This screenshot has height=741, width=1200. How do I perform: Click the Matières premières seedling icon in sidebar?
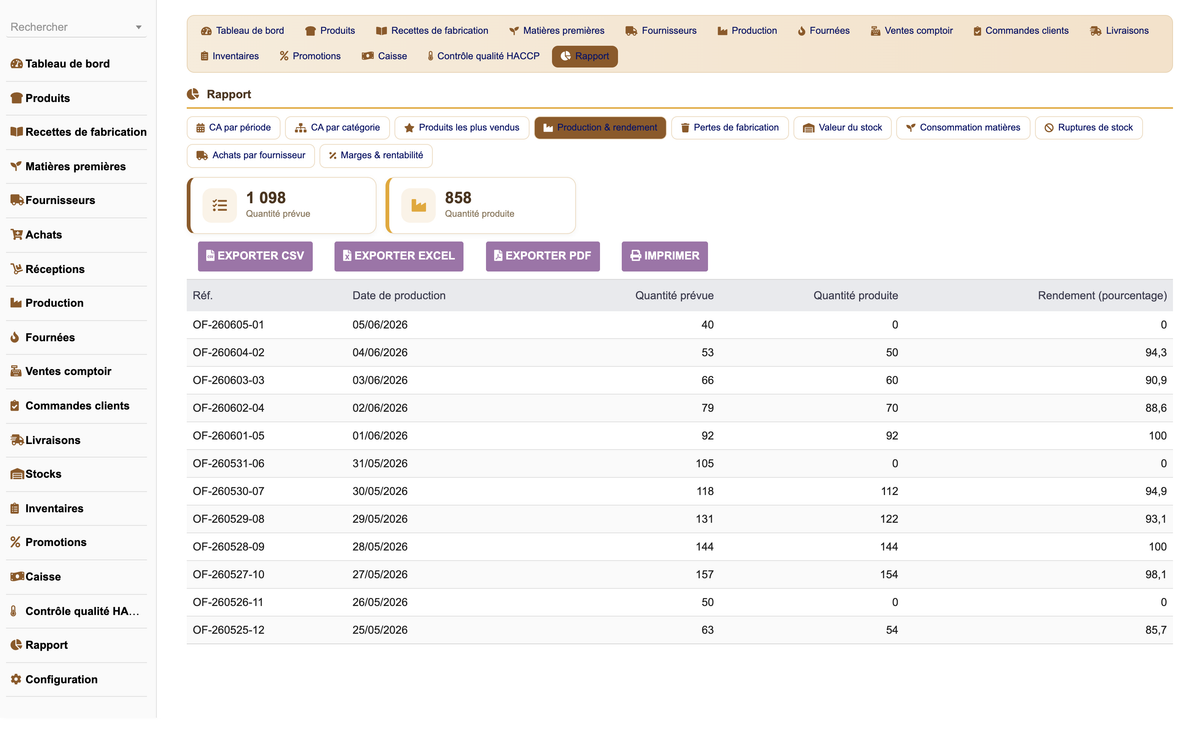tap(16, 166)
